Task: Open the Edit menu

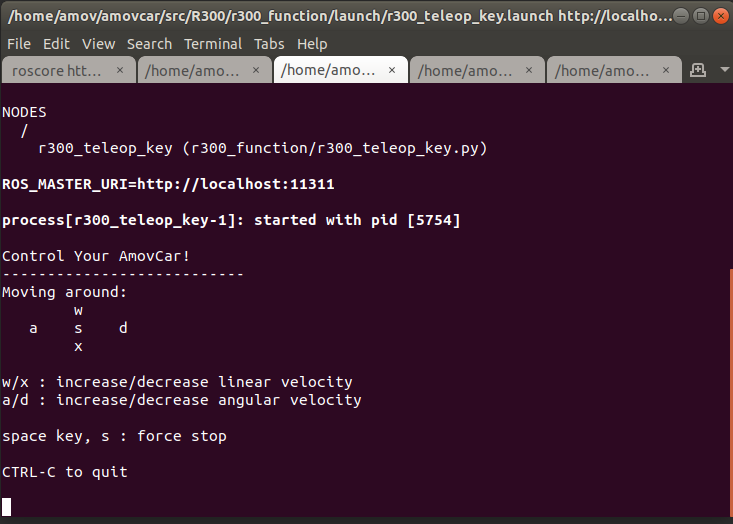Action: (x=56, y=44)
